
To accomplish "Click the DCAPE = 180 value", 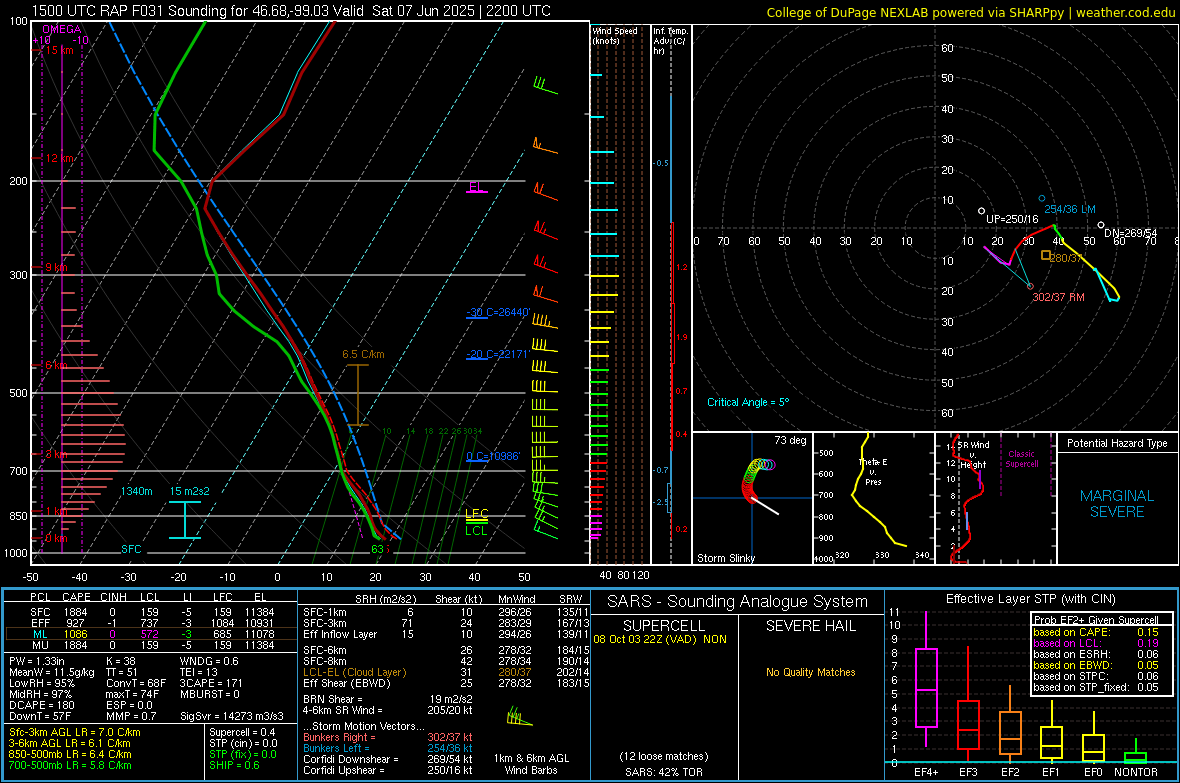I will point(42,705).
